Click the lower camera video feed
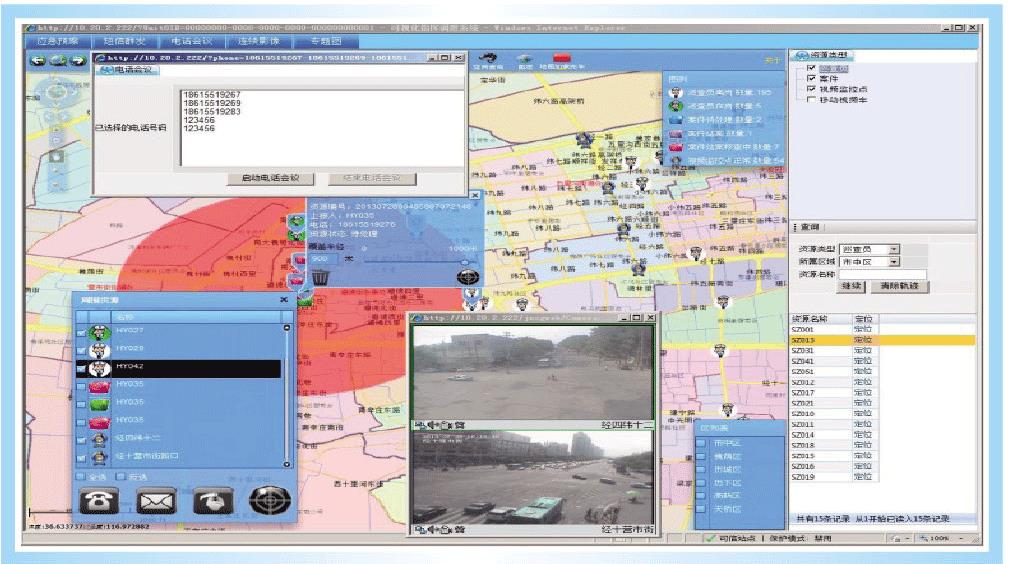The image size is (1009, 564). (533, 477)
